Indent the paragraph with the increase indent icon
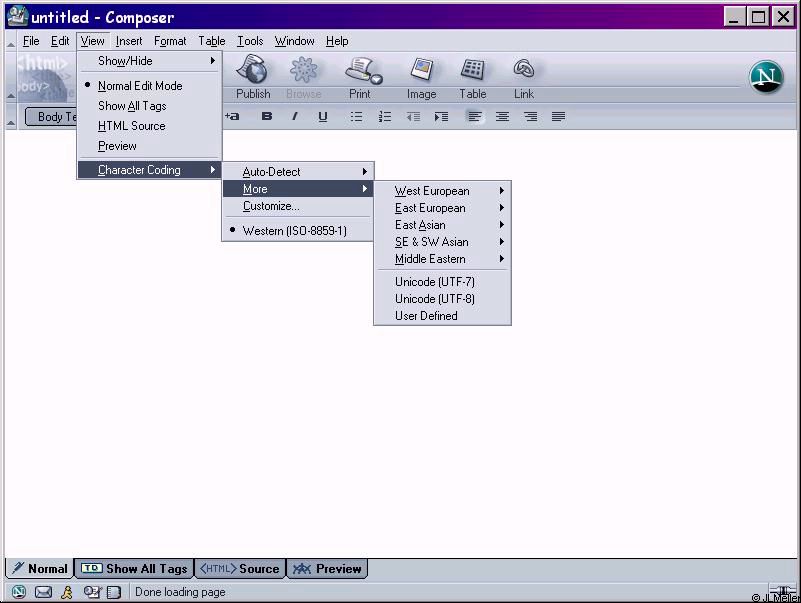The image size is (801, 603). (x=441, y=117)
